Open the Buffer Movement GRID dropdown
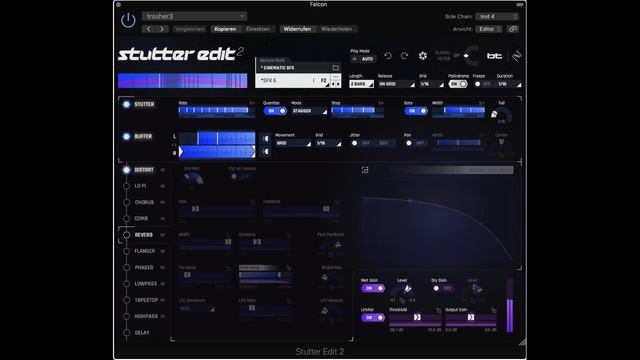Viewport: 640px width, 360px height. [293, 143]
